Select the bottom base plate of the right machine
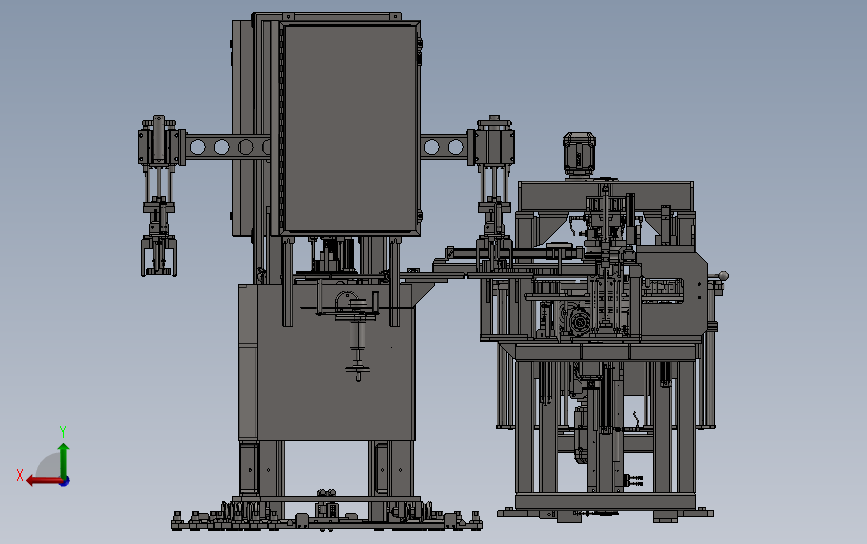Screen dimensions: 867x544 coord(605,502)
